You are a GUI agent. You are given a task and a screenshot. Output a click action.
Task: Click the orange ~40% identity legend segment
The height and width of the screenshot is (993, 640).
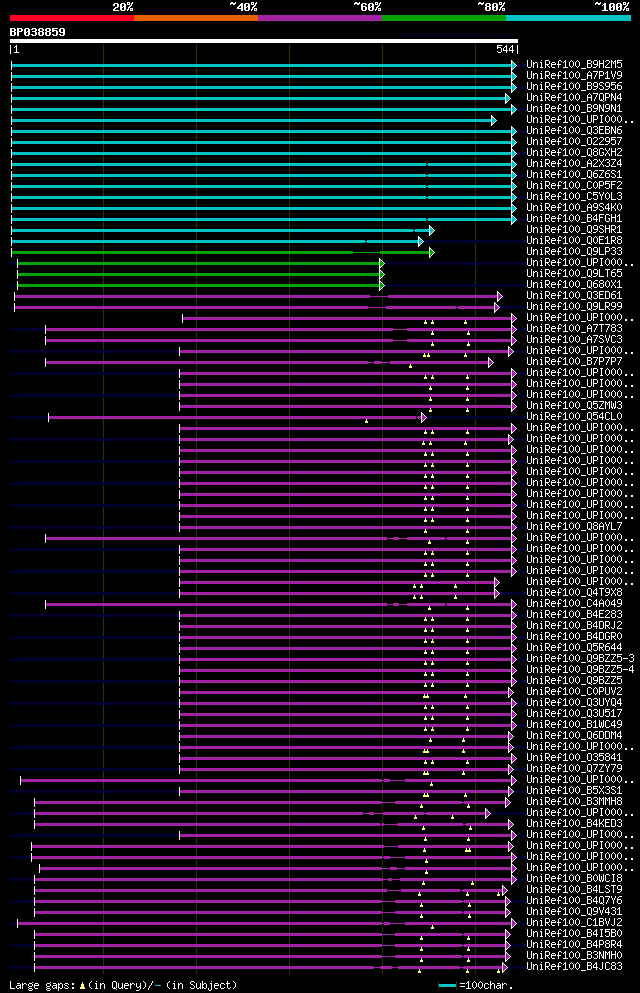(x=196, y=18)
